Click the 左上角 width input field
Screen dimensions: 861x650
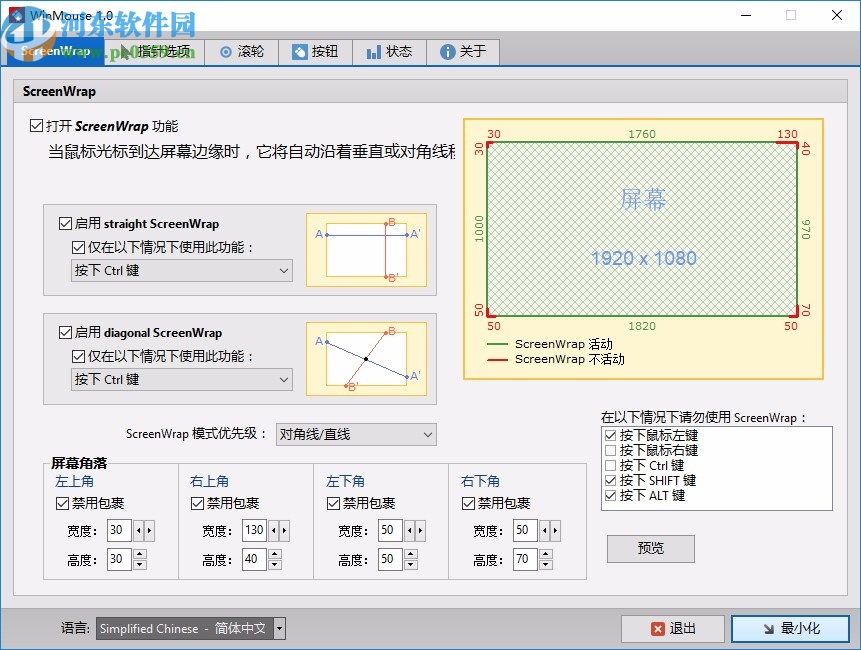[x=119, y=530]
